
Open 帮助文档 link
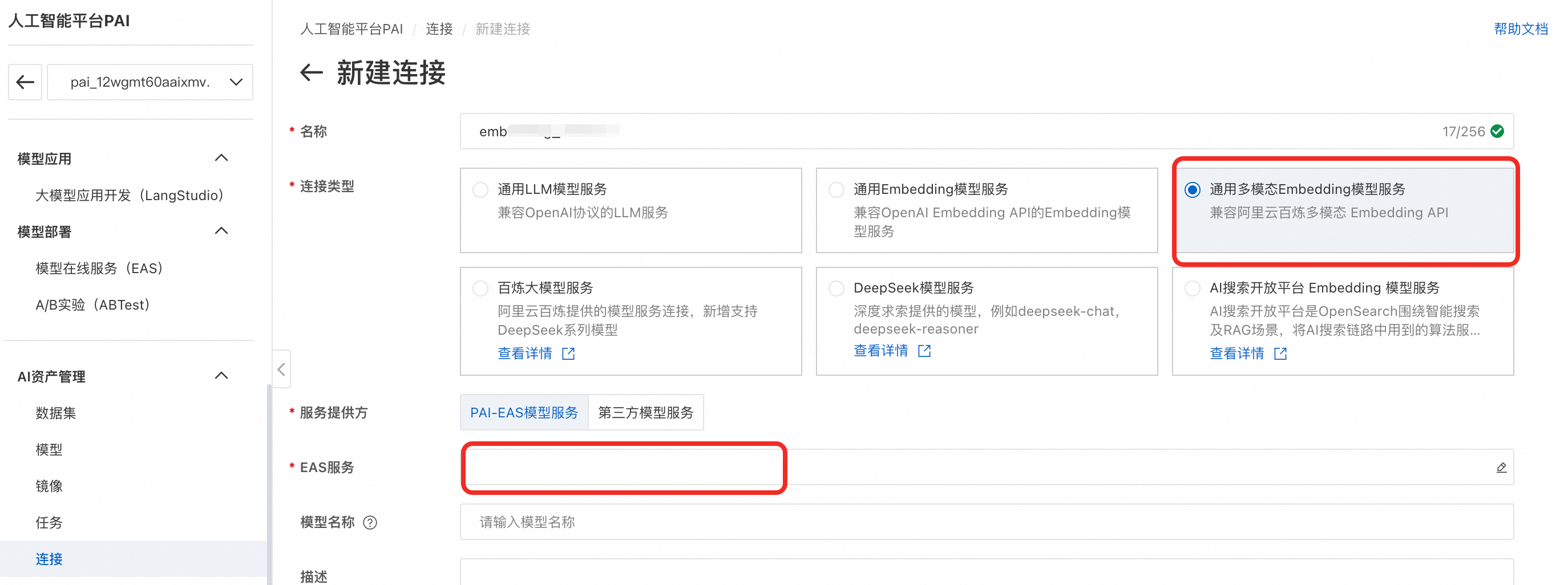click(x=1521, y=29)
